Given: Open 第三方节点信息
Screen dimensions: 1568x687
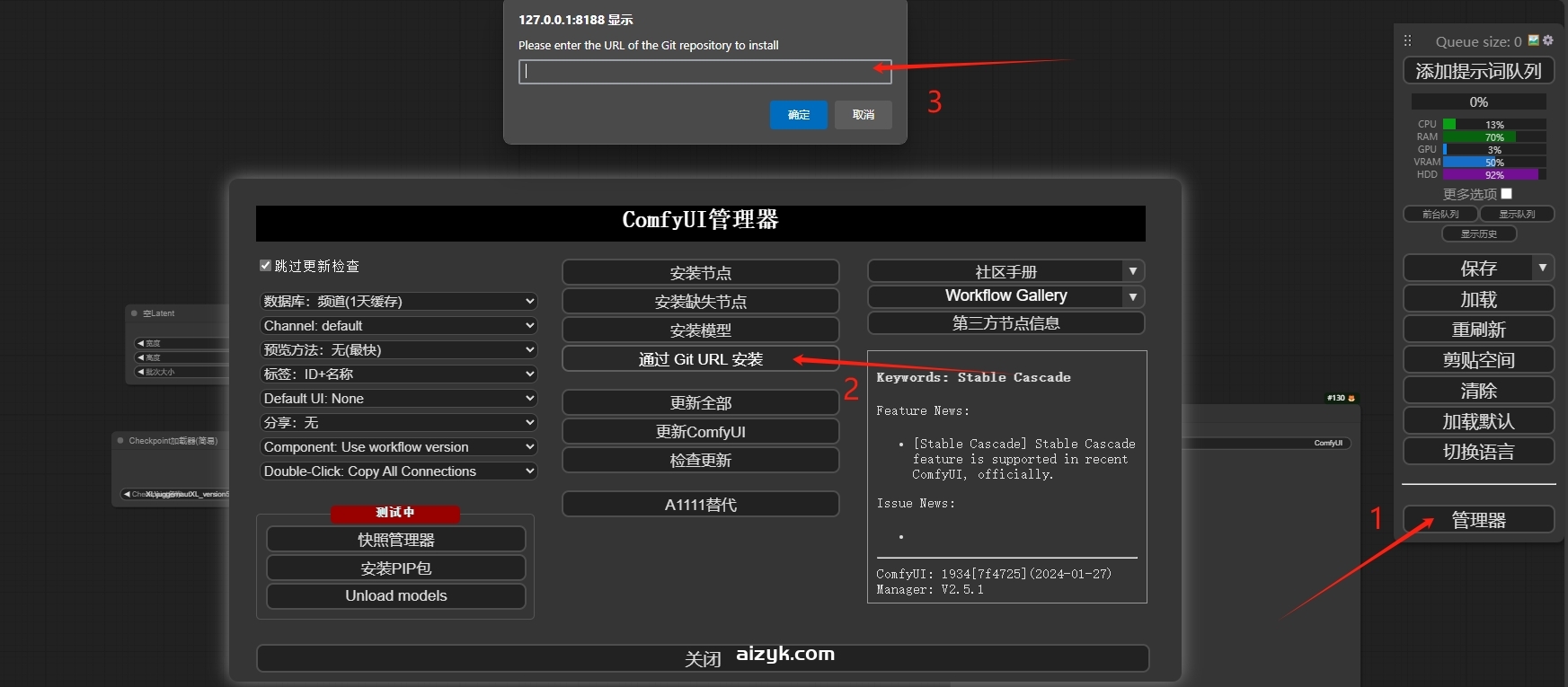Looking at the screenshot, I should 1006,322.
